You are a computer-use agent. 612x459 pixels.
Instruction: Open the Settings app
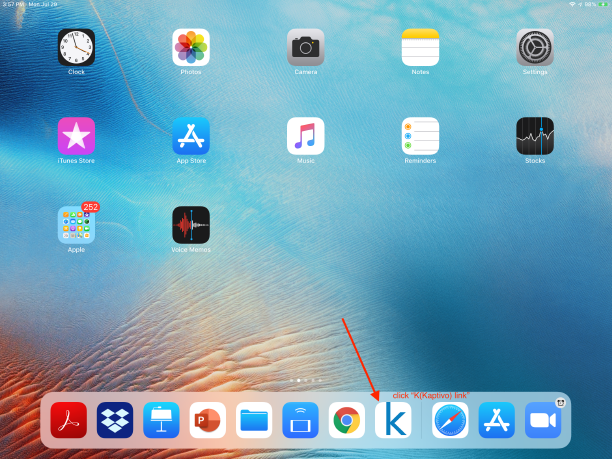tap(535, 47)
